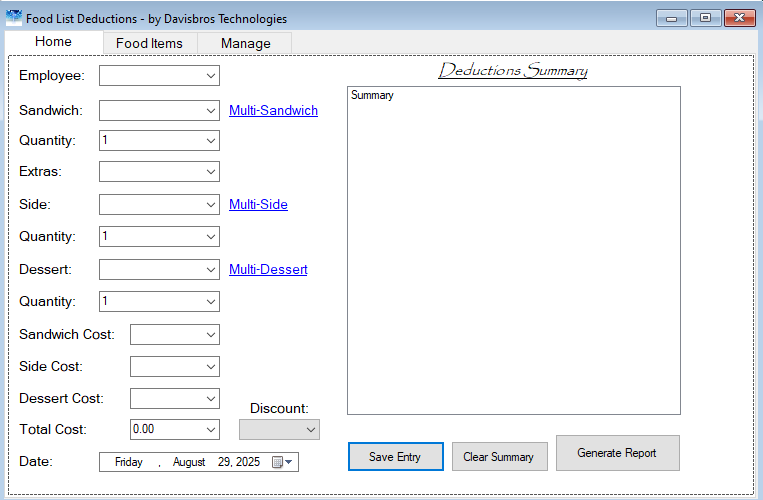Screen dimensions: 763x500
Task: Open the Manage tab
Action: (245, 43)
